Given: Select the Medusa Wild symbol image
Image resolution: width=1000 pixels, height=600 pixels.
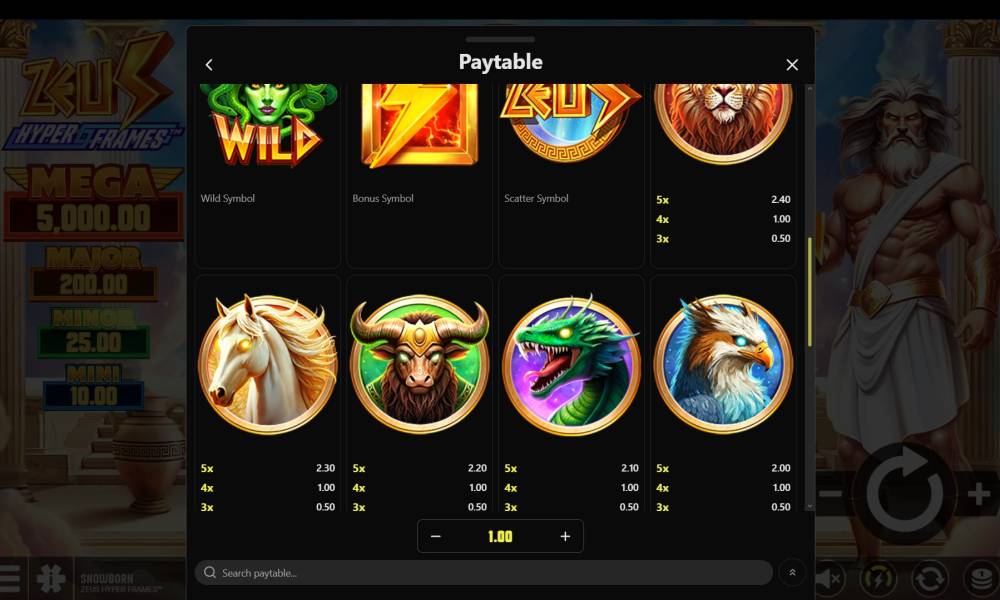Looking at the screenshot, I should pos(268,125).
